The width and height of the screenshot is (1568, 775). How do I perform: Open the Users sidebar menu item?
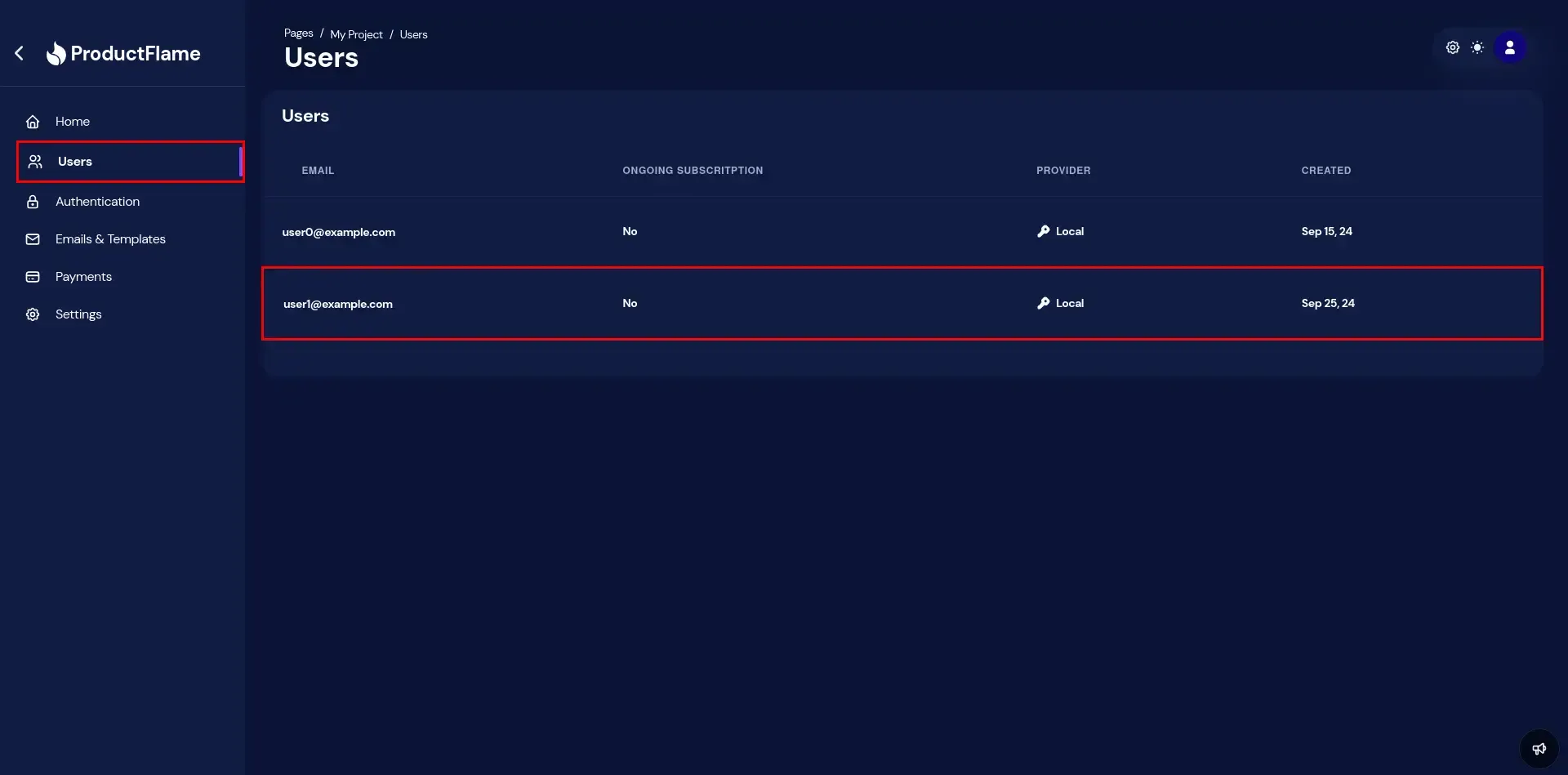pyautogui.click(x=75, y=162)
